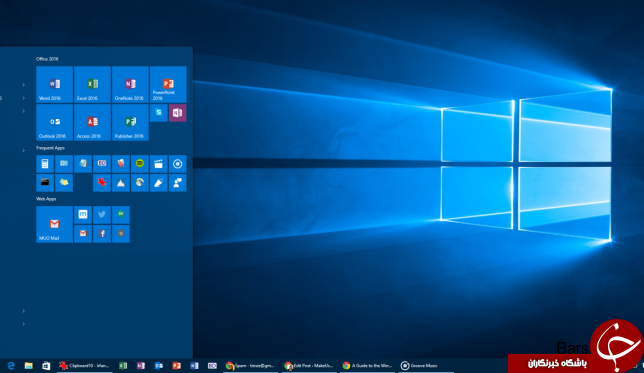Image resolution: width=644 pixels, height=373 pixels.
Task: Click the Office 2016 group heading
Action: pyautogui.click(x=47, y=59)
